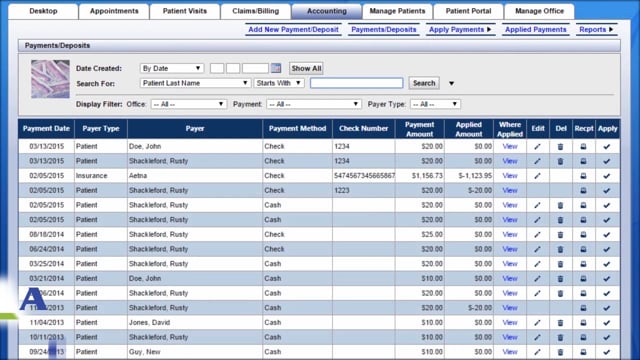
Task: Open the Starts With match dropdown
Action: 279,83
